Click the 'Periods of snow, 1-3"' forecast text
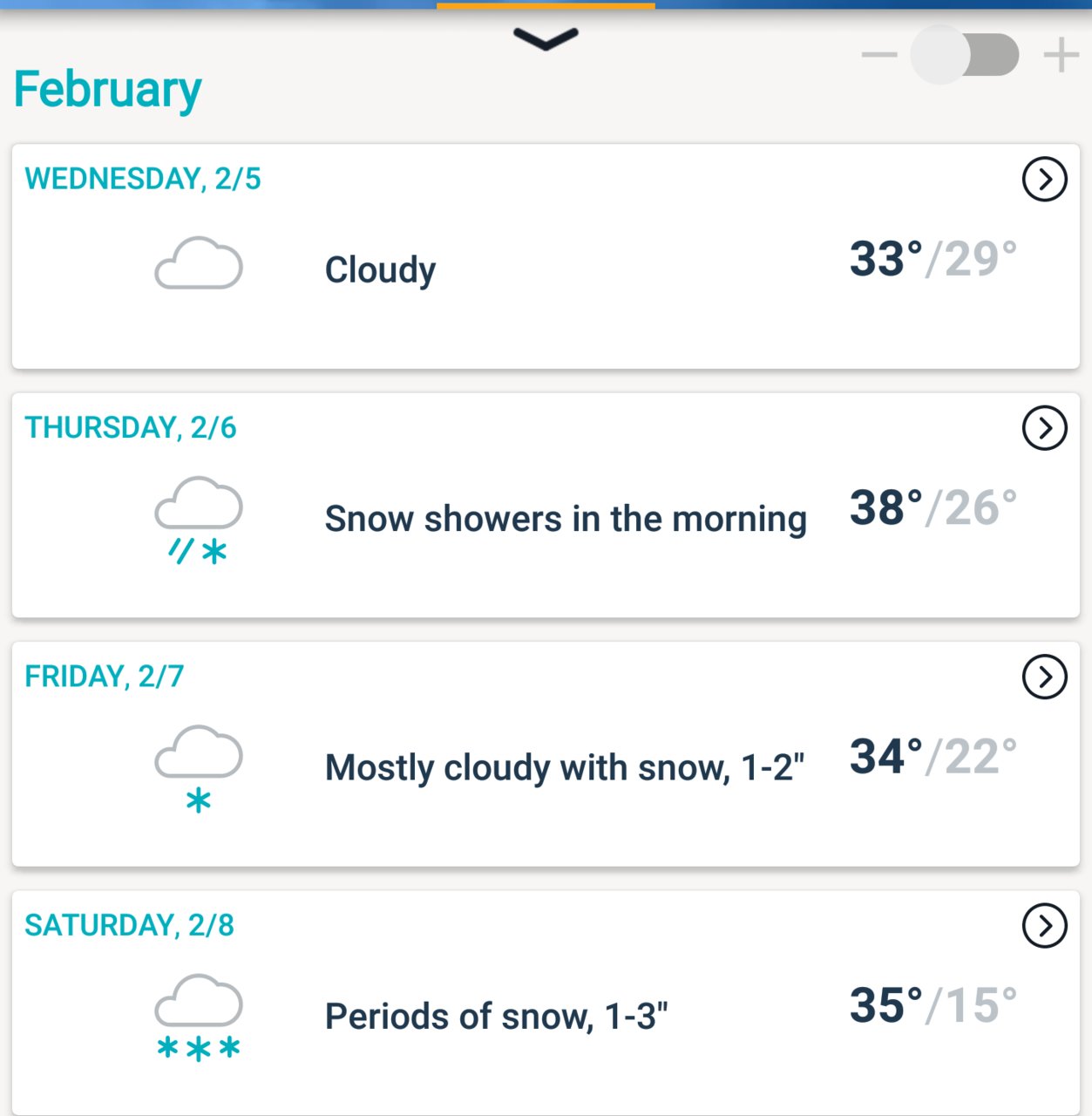The width and height of the screenshot is (1092, 1116). 497,1017
